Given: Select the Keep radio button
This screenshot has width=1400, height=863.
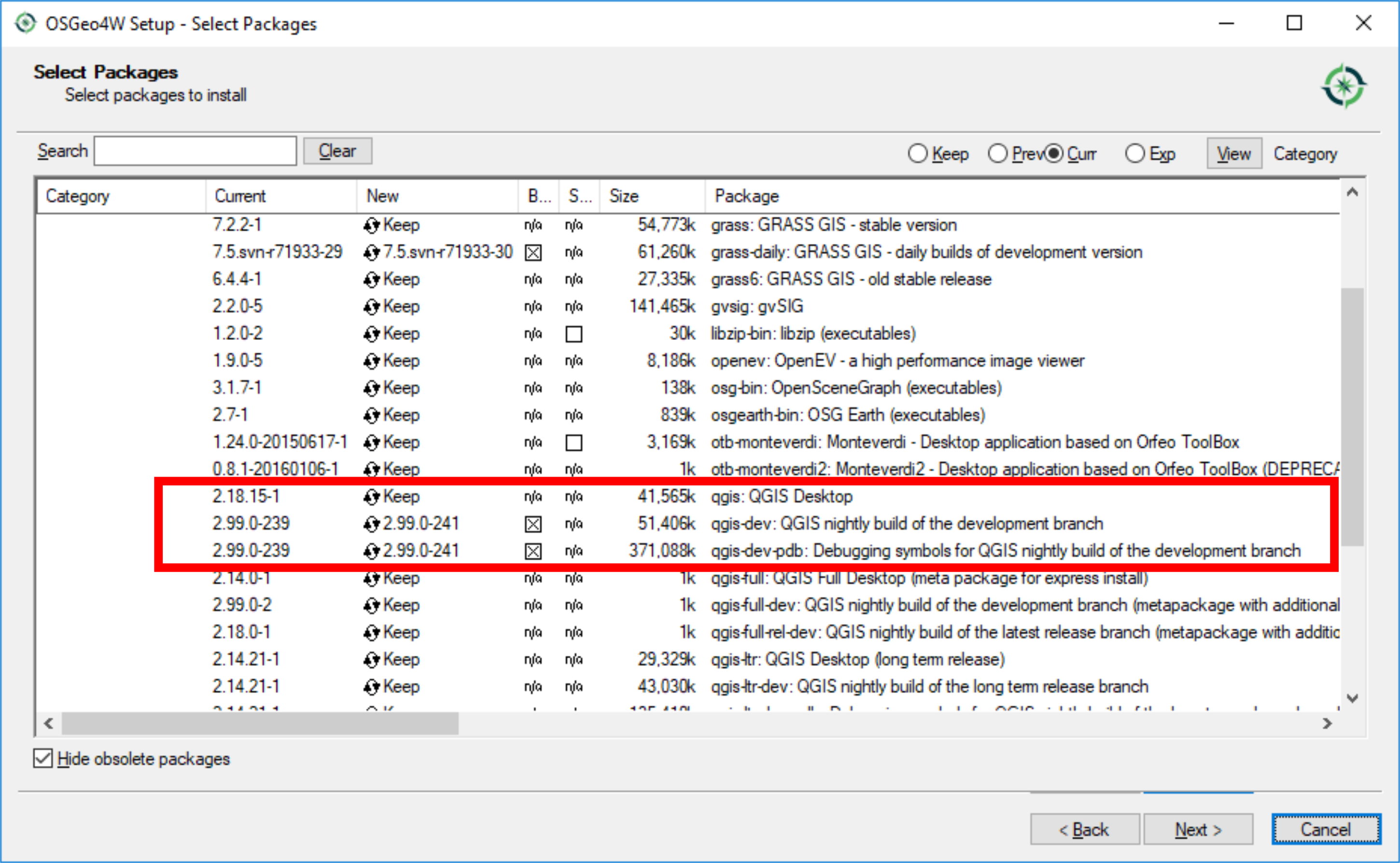Looking at the screenshot, I should point(917,154).
